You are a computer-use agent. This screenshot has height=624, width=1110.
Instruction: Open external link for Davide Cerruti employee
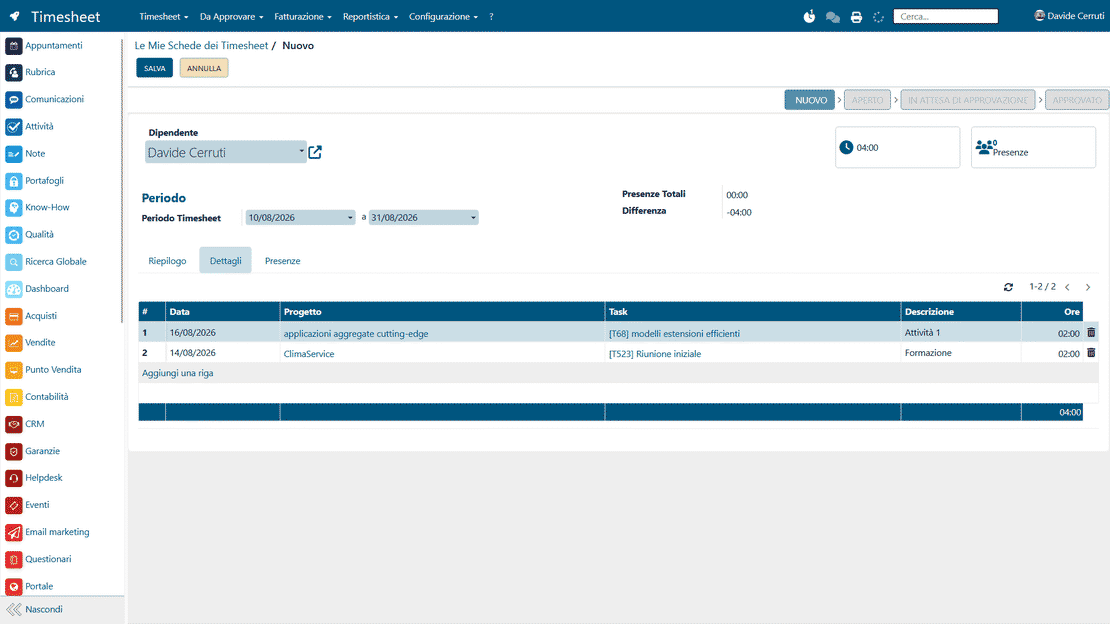(315, 152)
